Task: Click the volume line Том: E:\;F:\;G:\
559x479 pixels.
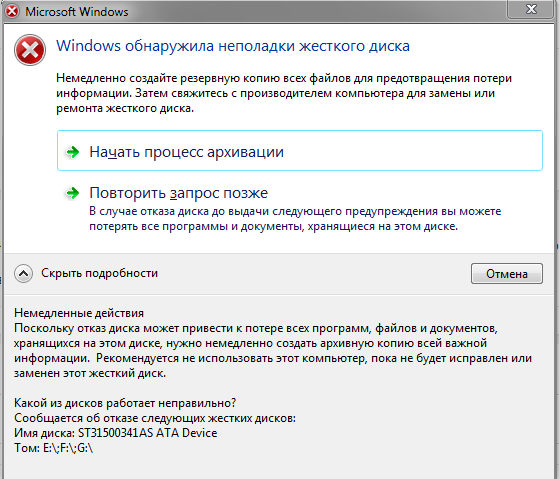Action: coord(53,448)
